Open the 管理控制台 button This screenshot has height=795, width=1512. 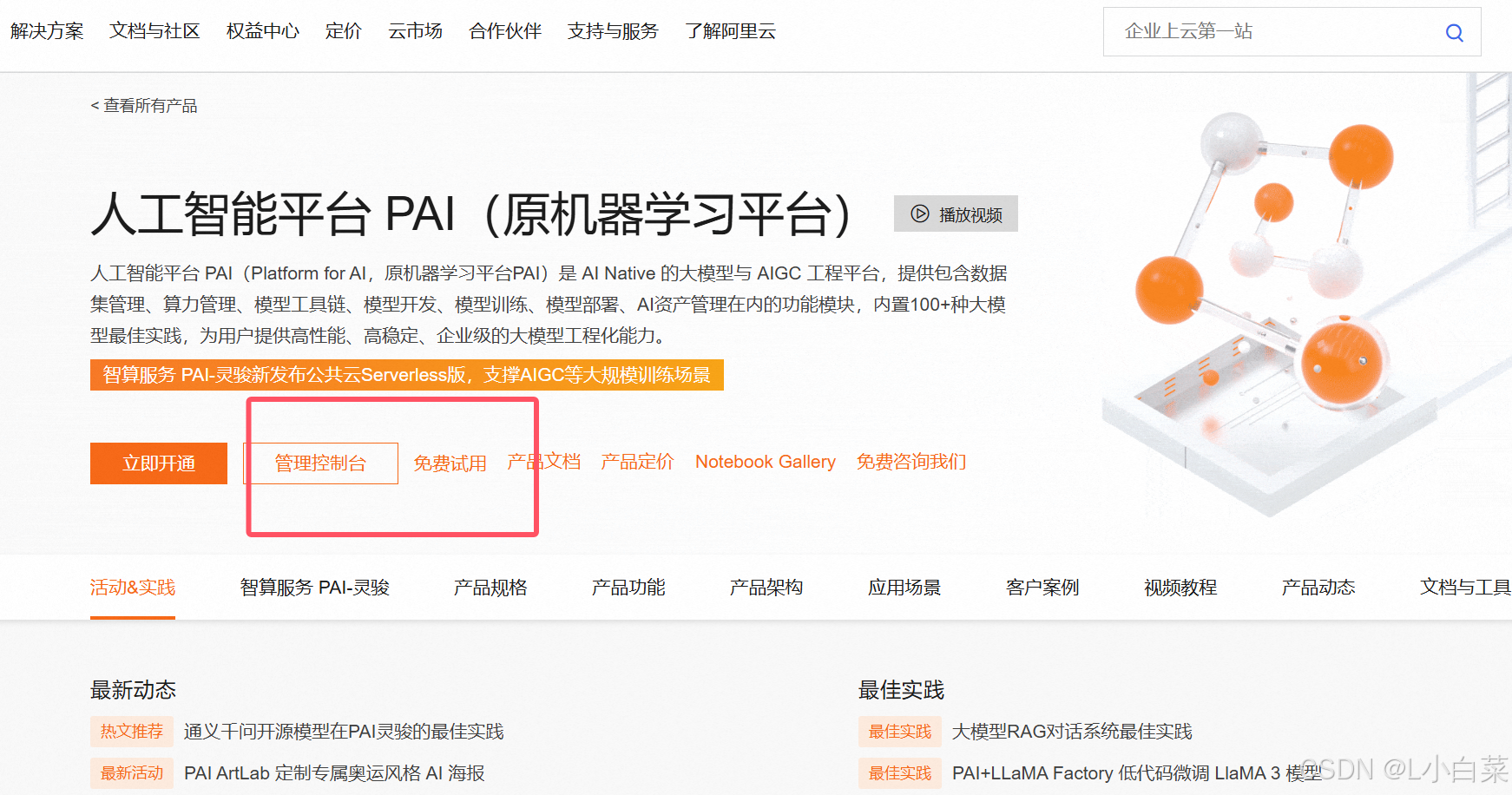coord(320,463)
